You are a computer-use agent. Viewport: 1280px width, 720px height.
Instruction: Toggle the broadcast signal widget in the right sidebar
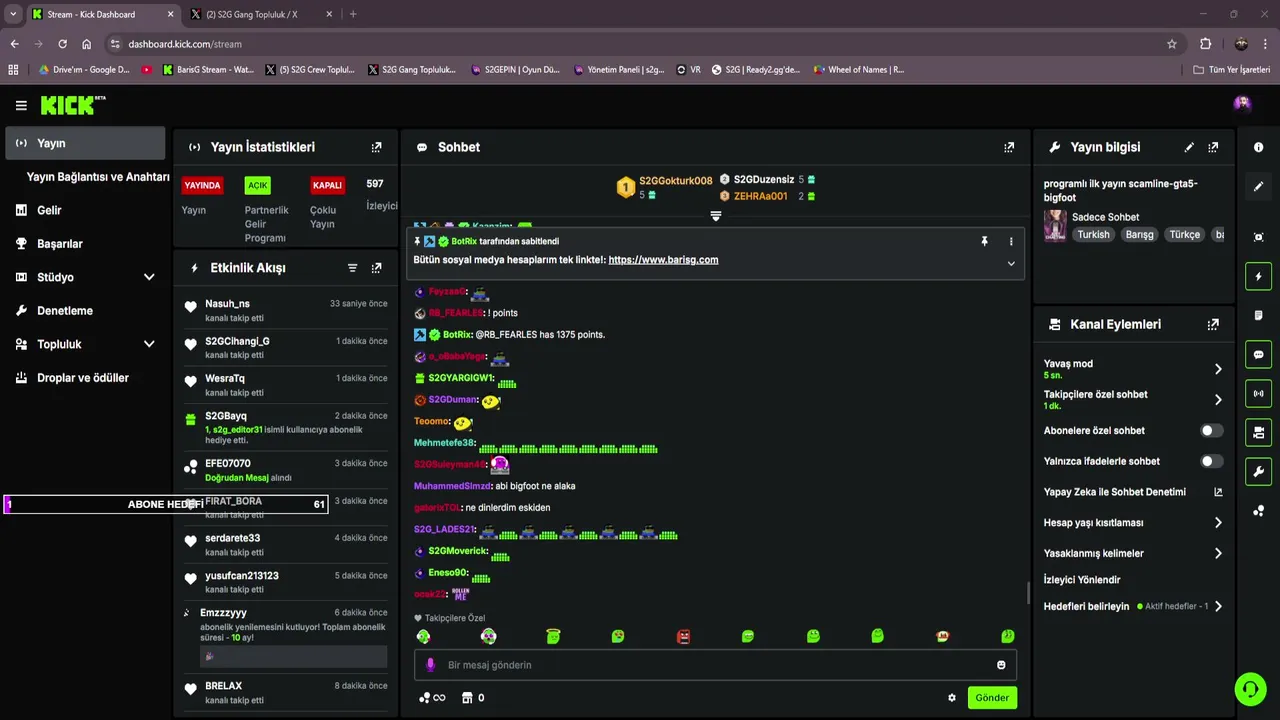1258,393
